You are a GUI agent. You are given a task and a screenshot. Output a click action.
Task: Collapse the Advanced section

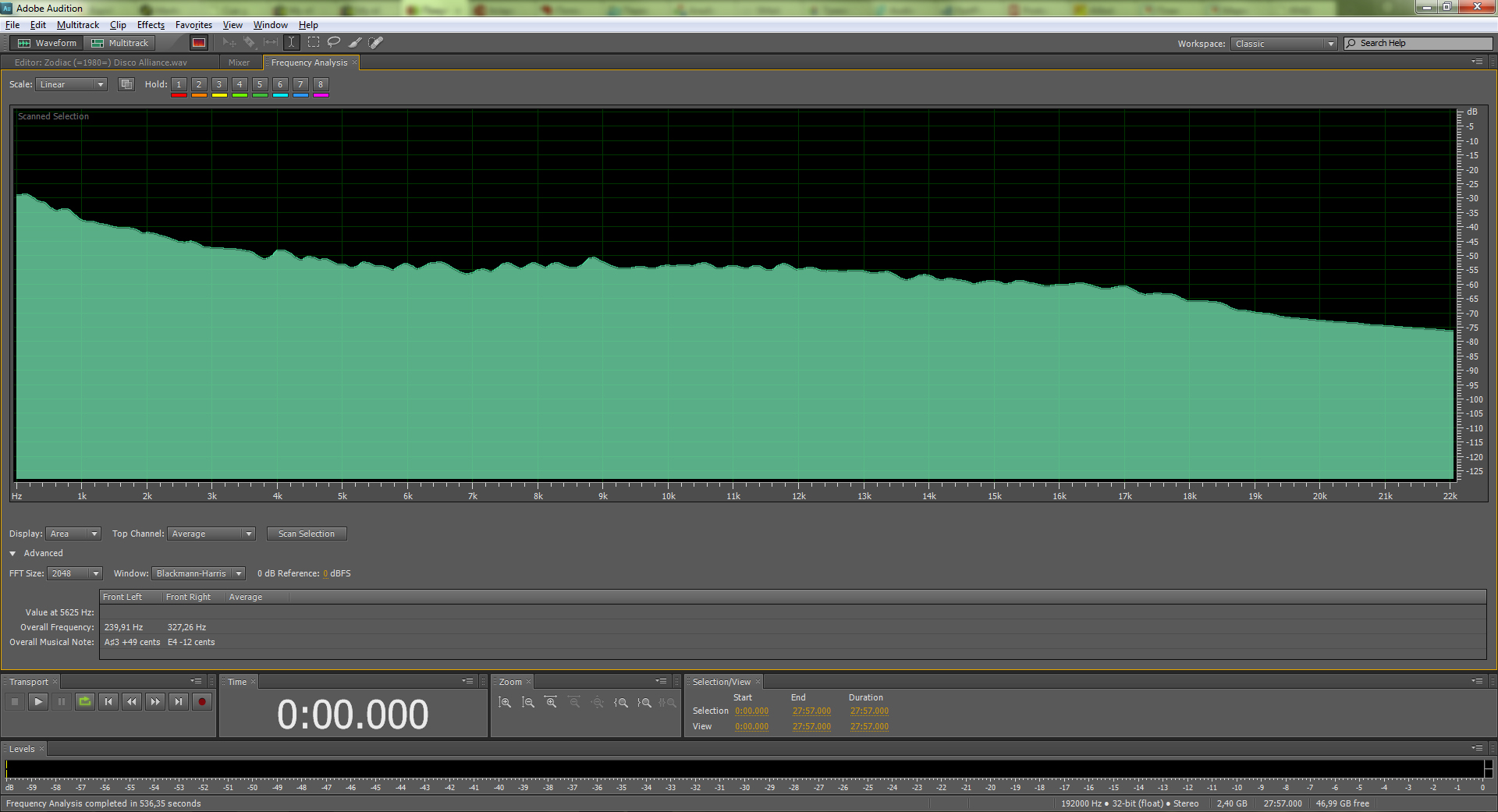(13, 553)
